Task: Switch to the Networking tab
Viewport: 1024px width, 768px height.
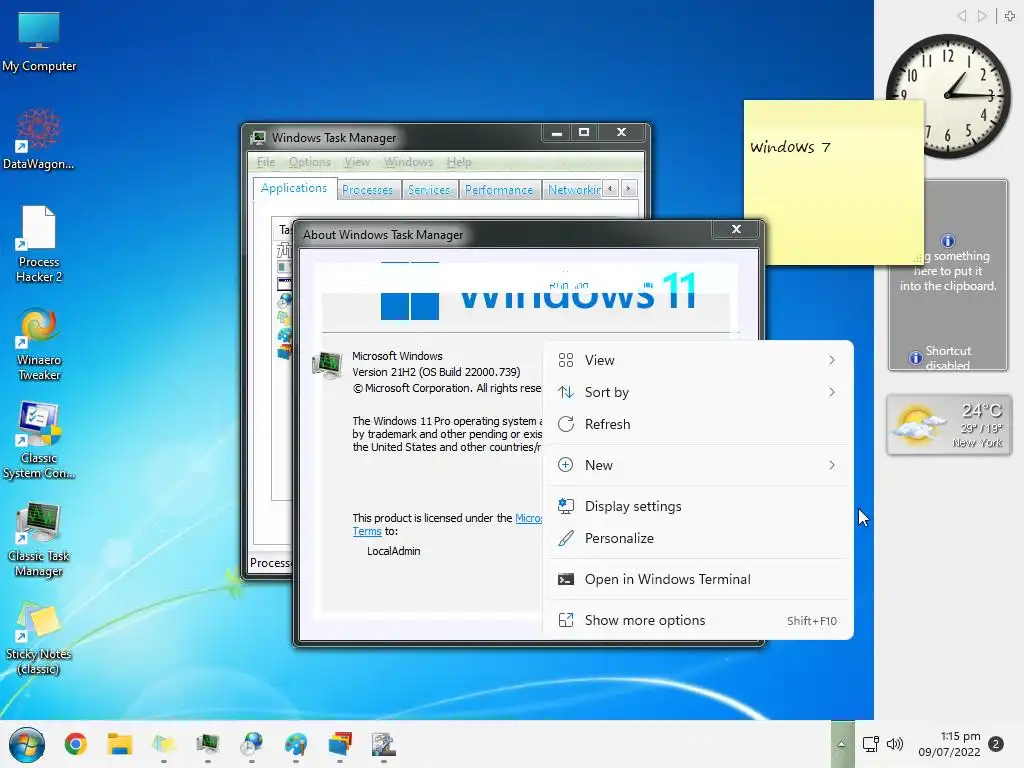Action: tap(573, 190)
